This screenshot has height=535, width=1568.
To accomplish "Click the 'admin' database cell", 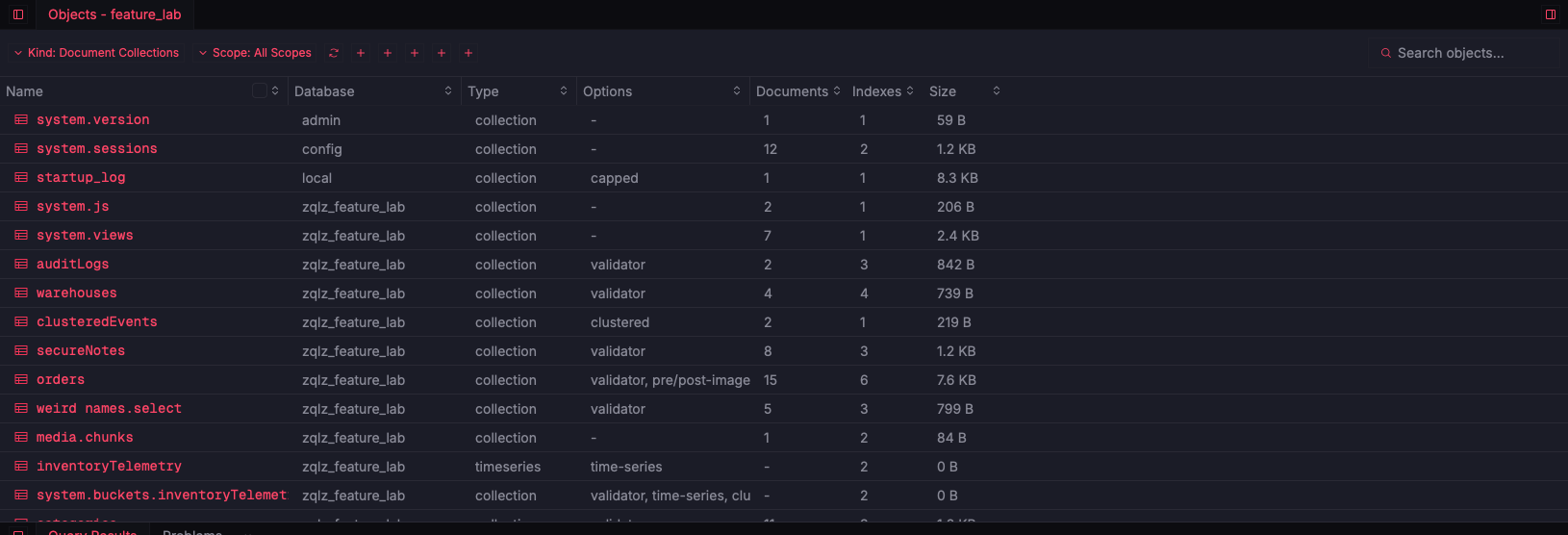I will pos(321,120).
